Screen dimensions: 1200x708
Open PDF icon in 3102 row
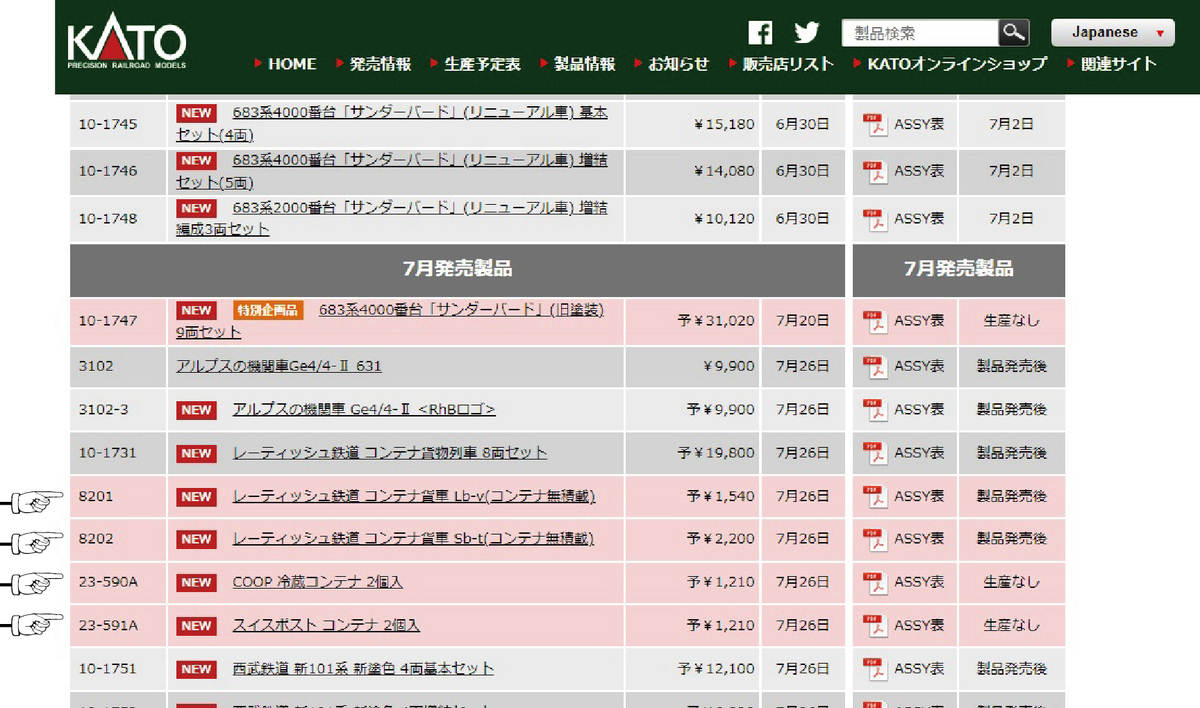(877, 367)
